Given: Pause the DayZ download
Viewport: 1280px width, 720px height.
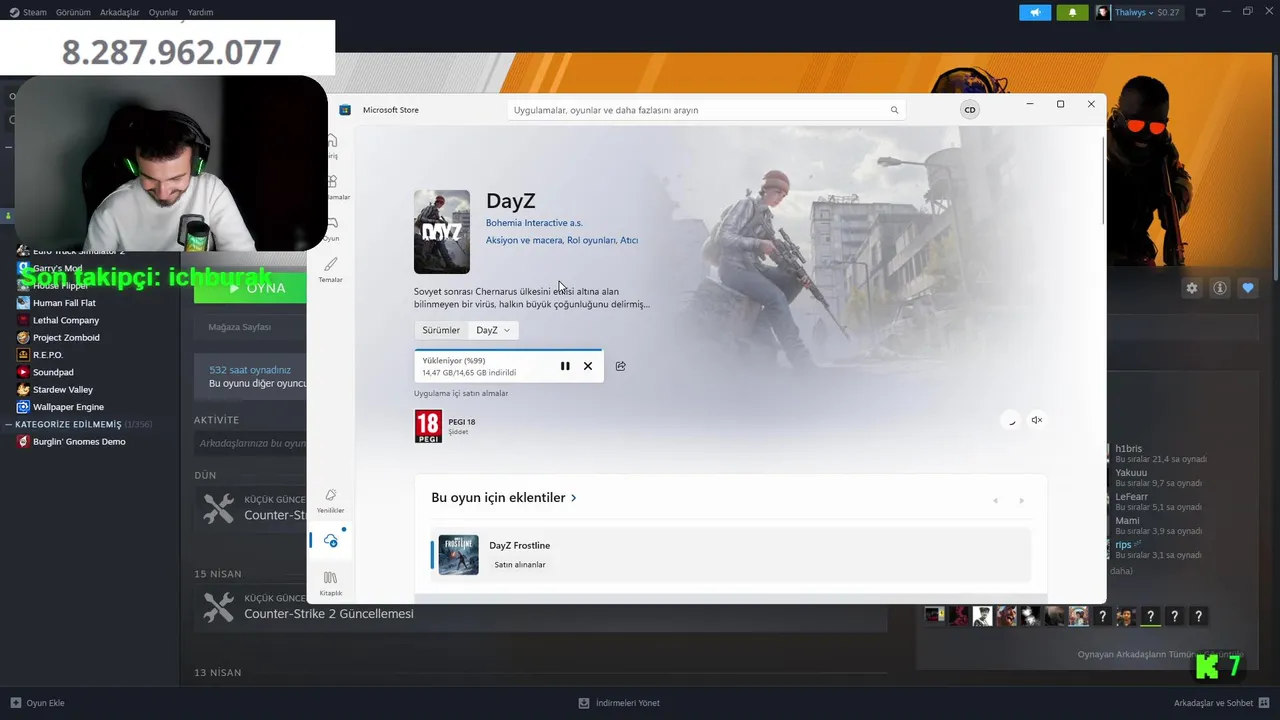Looking at the screenshot, I should (x=565, y=366).
